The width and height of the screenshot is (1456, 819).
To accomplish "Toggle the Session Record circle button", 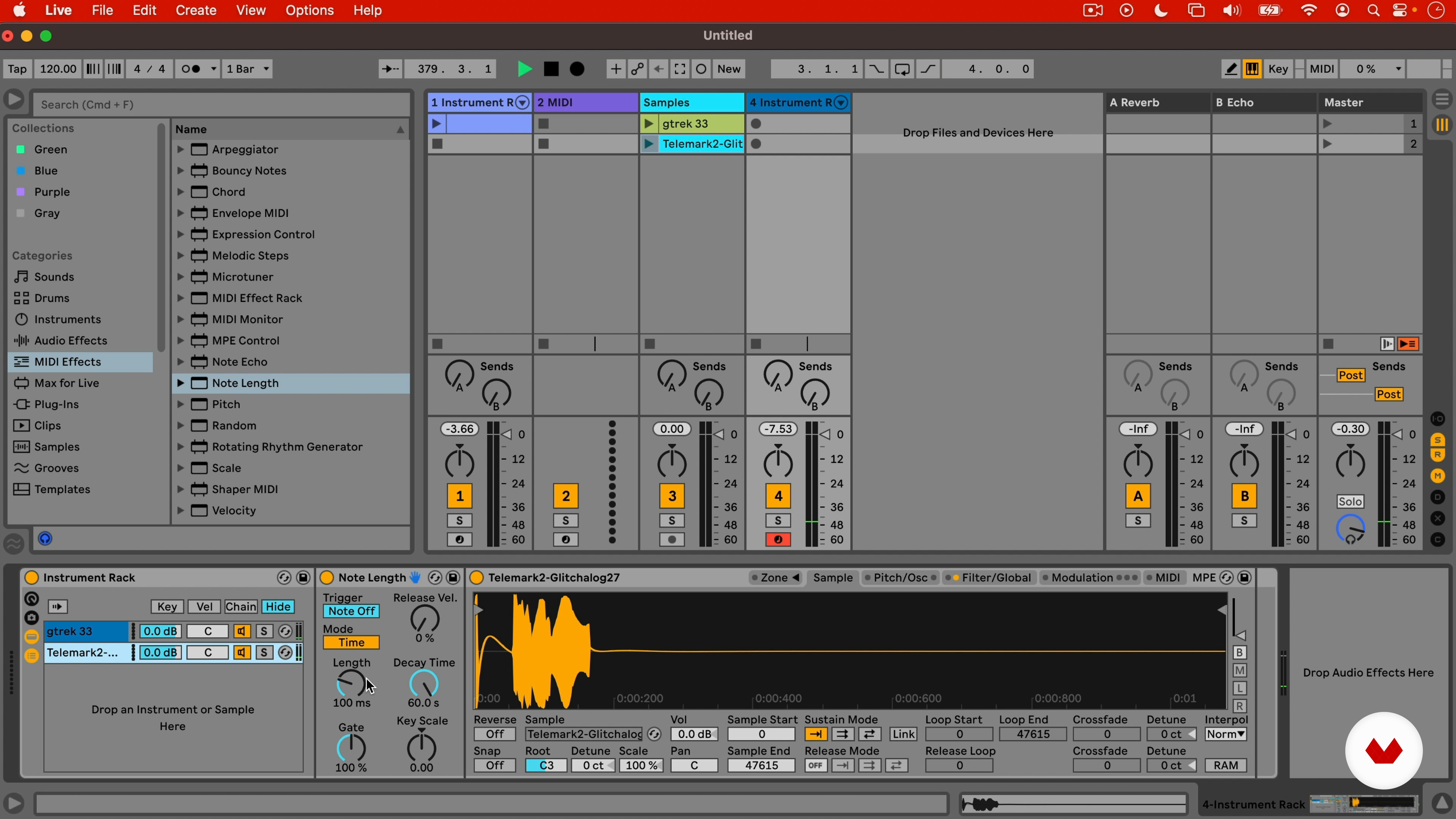I will pyautogui.click(x=701, y=69).
